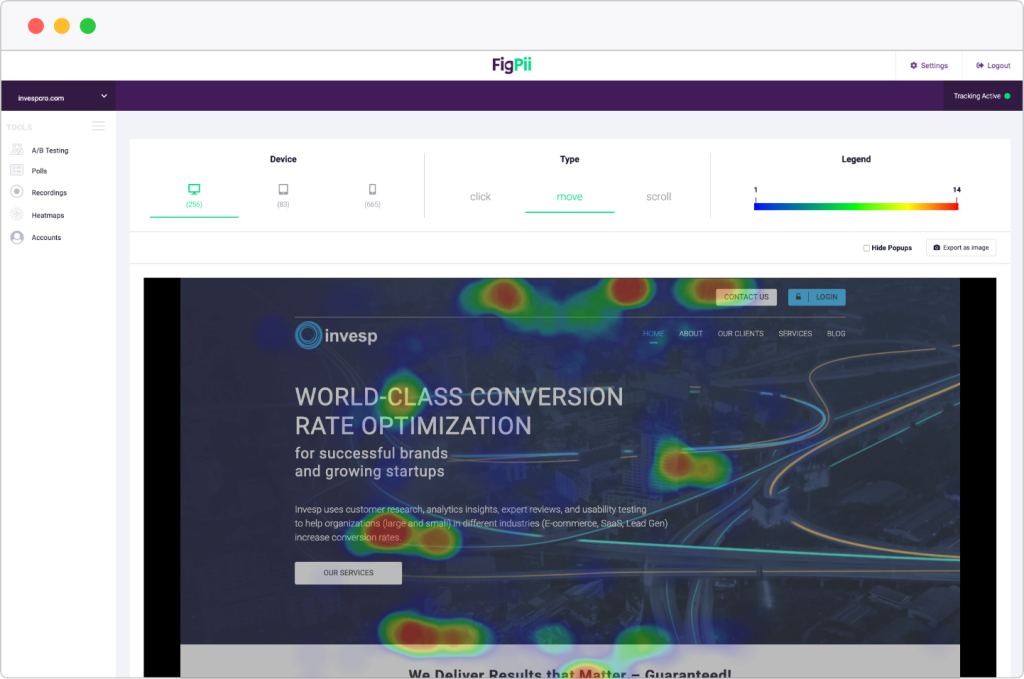Click the A/B Testing sidebar icon
The width and height of the screenshot is (1024, 679).
(17, 150)
